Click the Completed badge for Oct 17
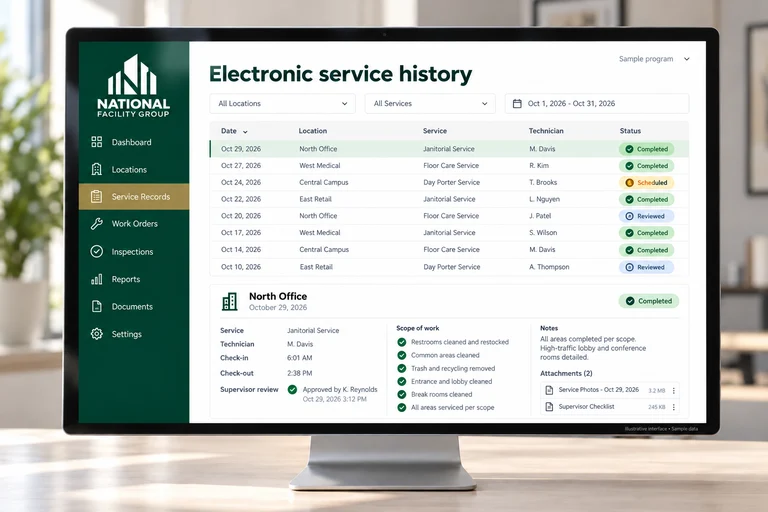The width and height of the screenshot is (768, 512). click(647, 233)
